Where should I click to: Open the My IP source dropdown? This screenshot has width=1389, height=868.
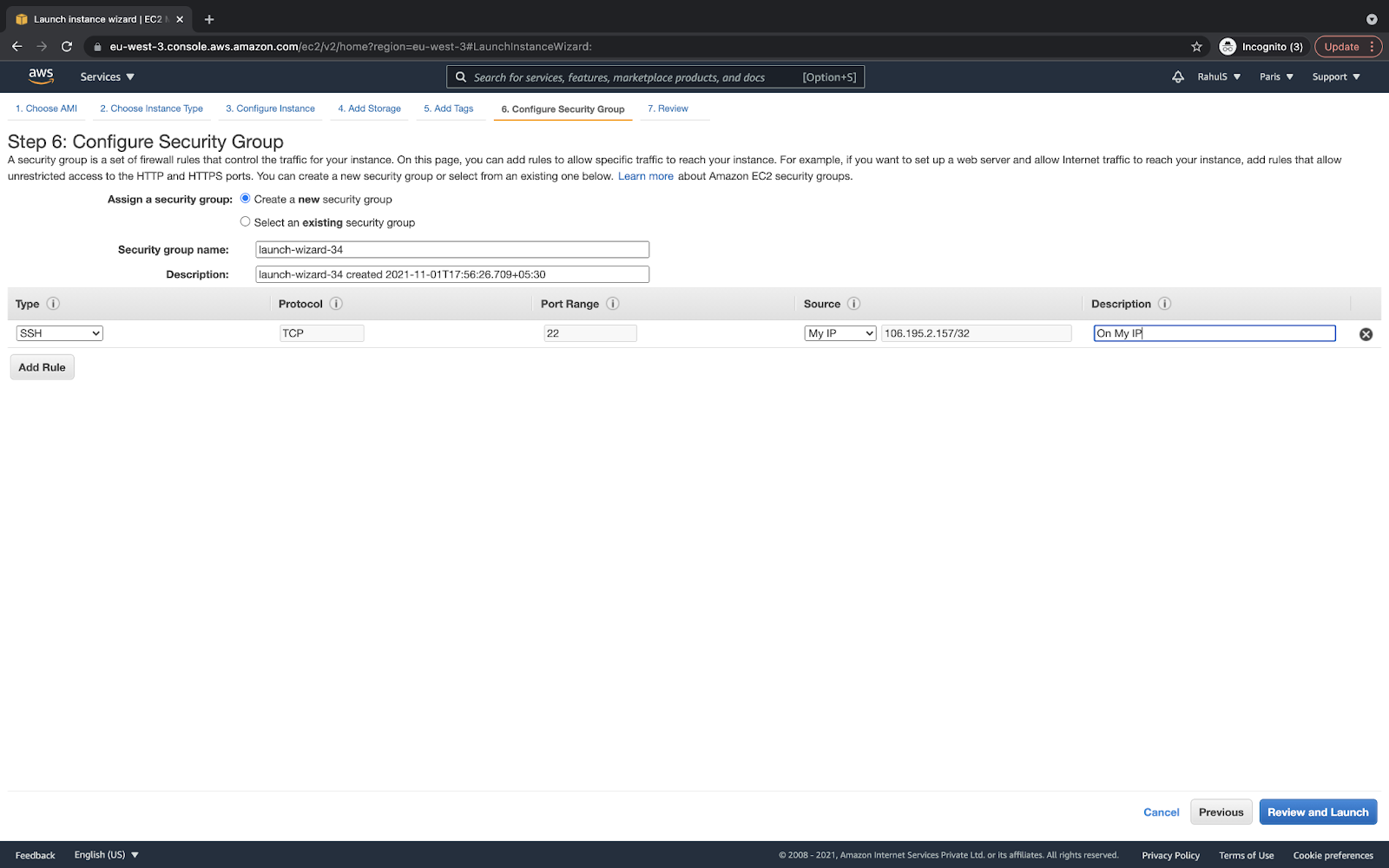coord(840,333)
